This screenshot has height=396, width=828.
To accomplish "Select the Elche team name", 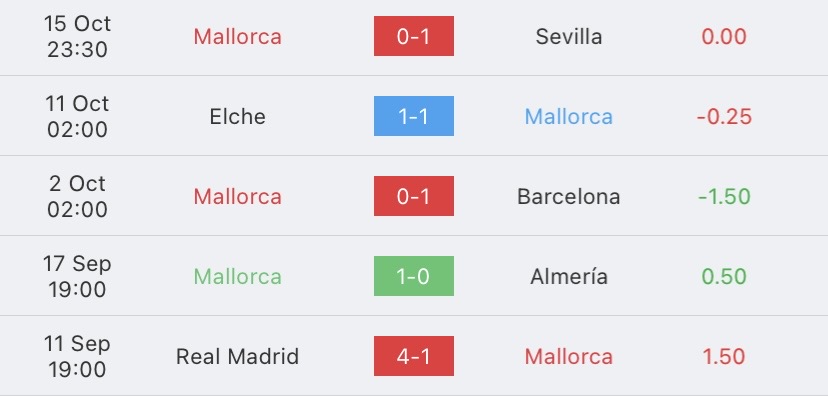I will 238,117.
